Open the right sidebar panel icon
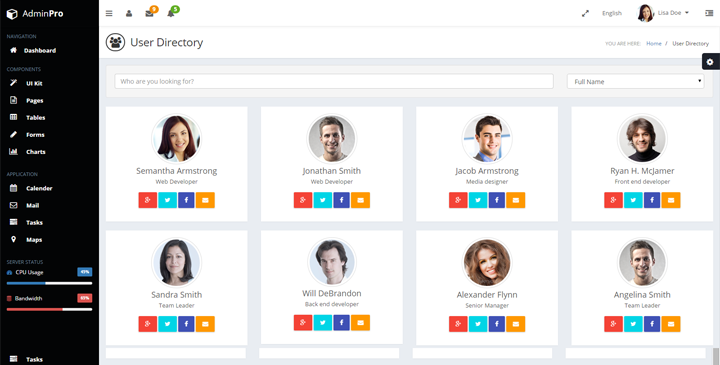This screenshot has height=365, width=720. point(709,13)
